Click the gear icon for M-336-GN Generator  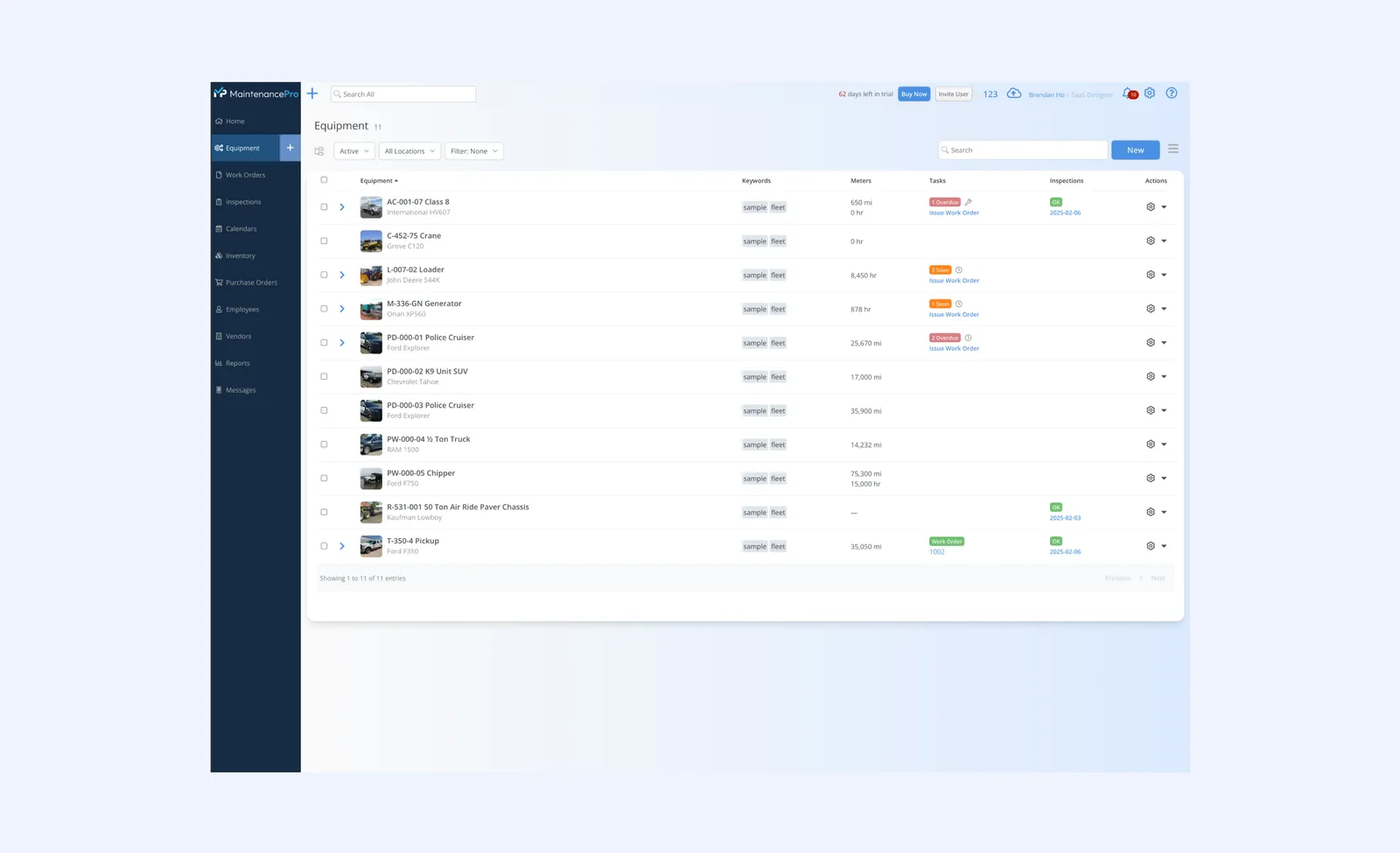tap(1151, 309)
